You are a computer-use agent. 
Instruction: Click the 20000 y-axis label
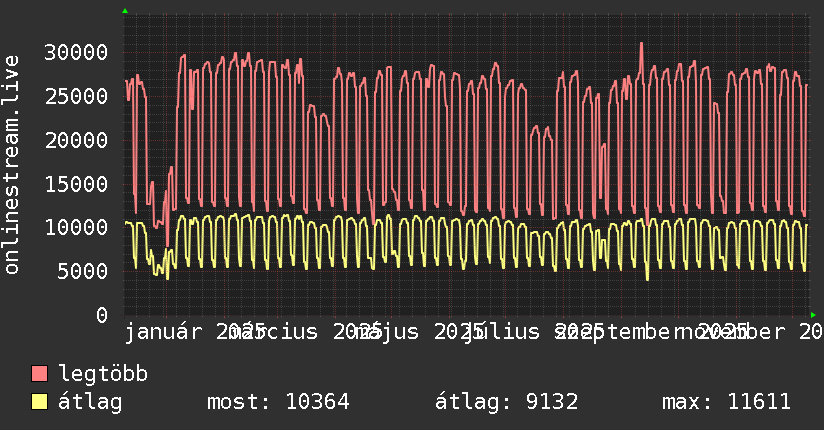point(76,140)
